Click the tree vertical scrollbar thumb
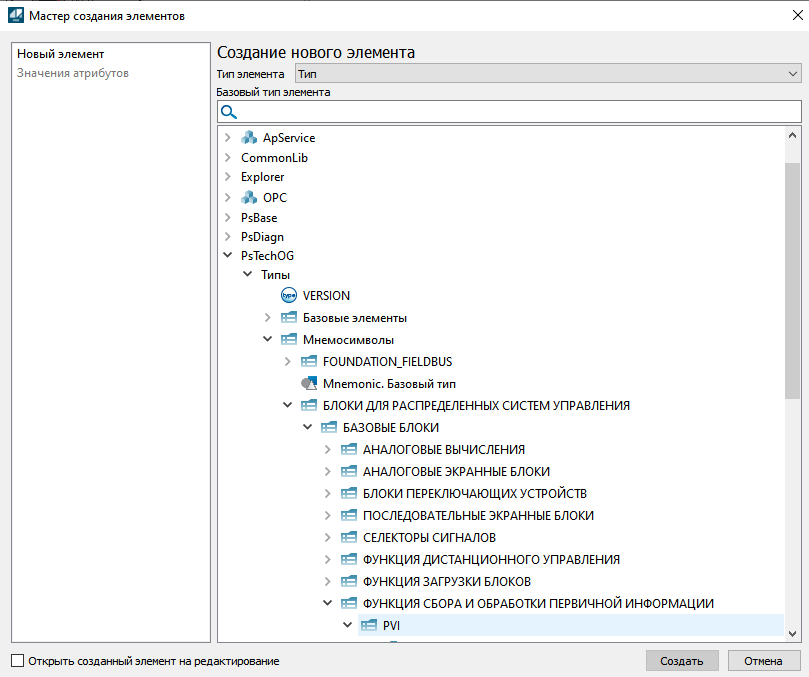Viewport: 809px width, 677px height. point(792,270)
